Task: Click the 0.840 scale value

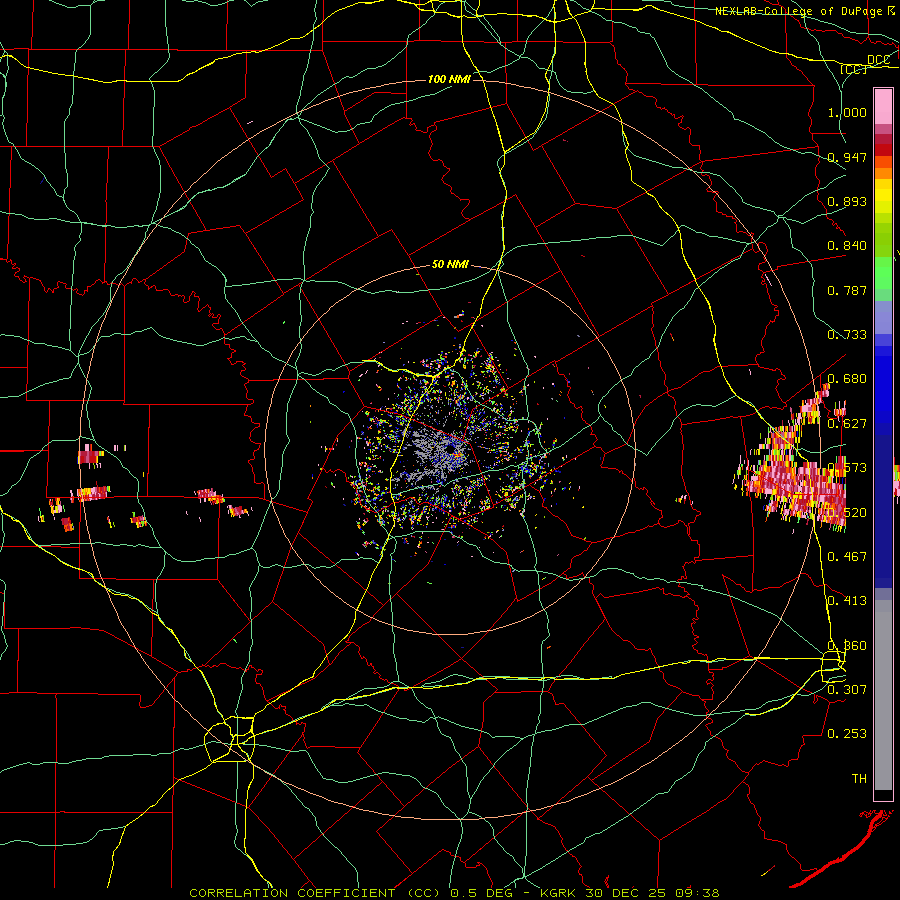Action: point(847,246)
